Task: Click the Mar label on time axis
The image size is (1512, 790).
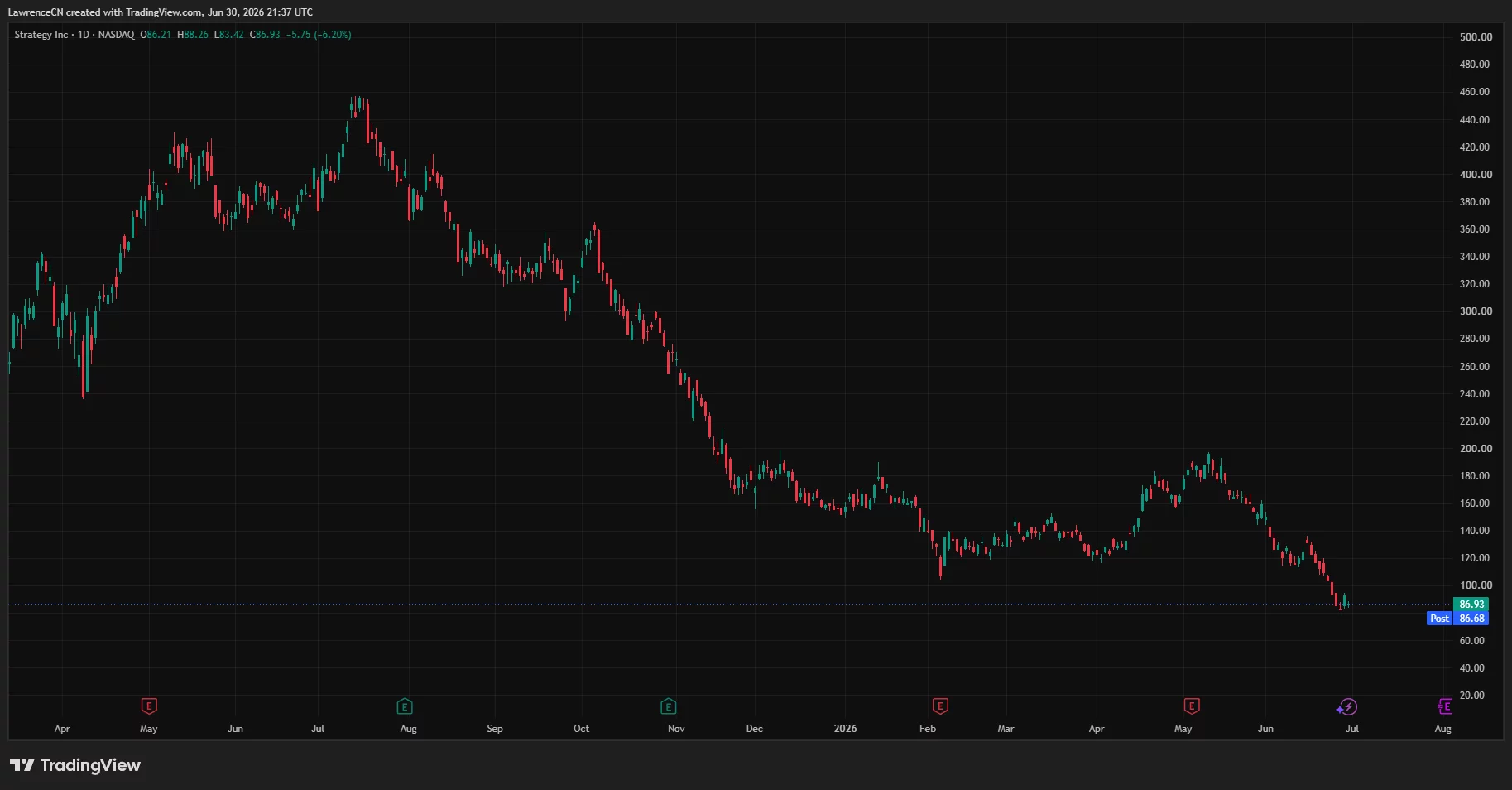Action: pyautogui.click(x=1006, y=729)
